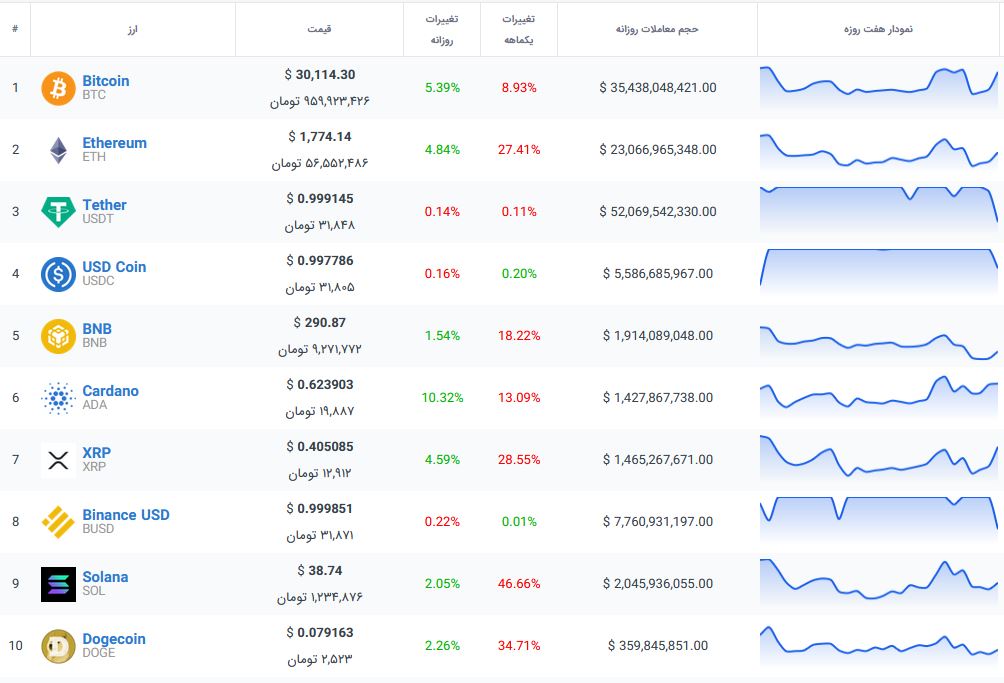Select Cardano price $ 0.623903
Screen dimensions: 1004x683
click(x=320, y=385)
